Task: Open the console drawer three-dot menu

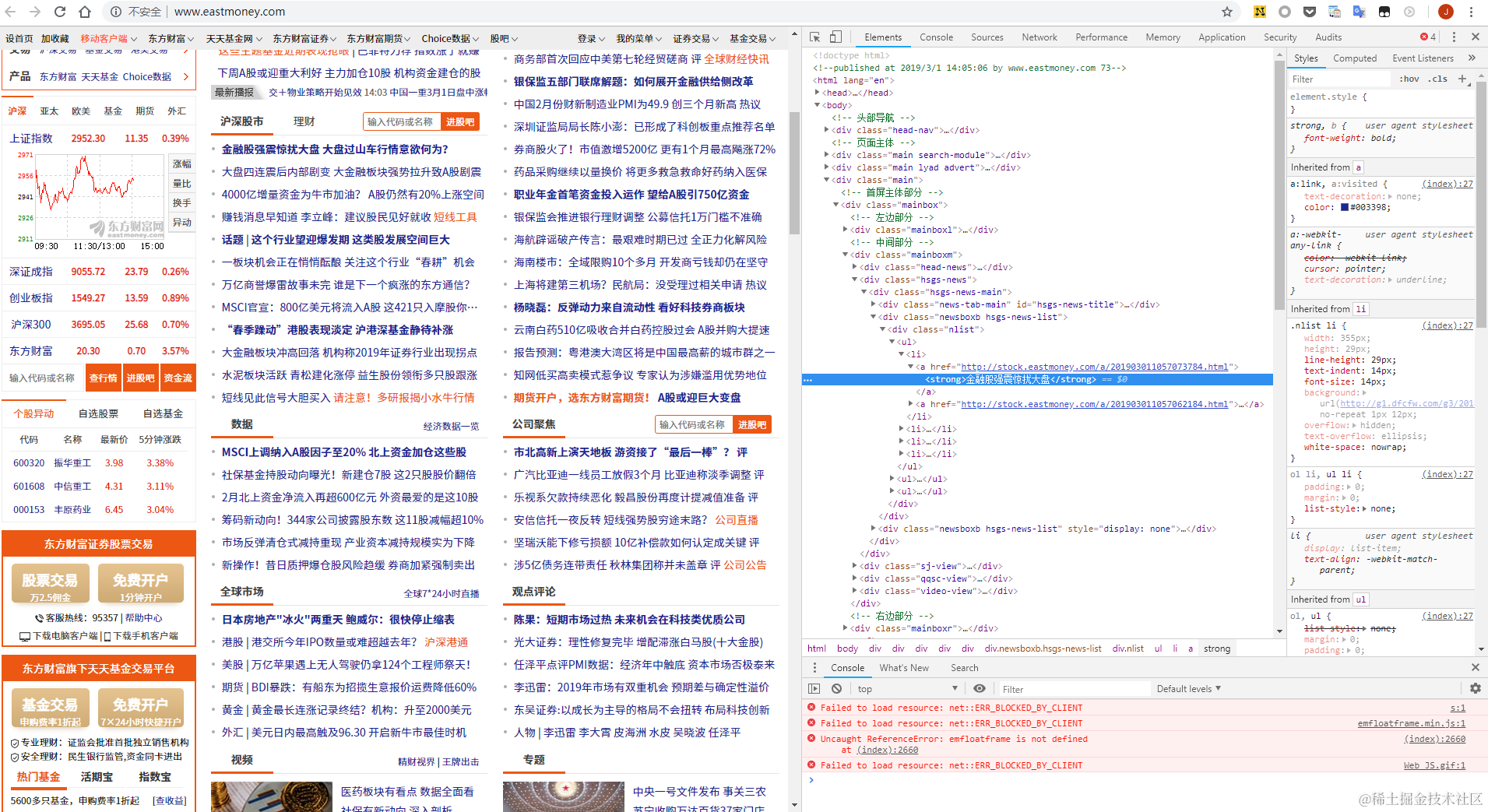Action: pos(814,668)
